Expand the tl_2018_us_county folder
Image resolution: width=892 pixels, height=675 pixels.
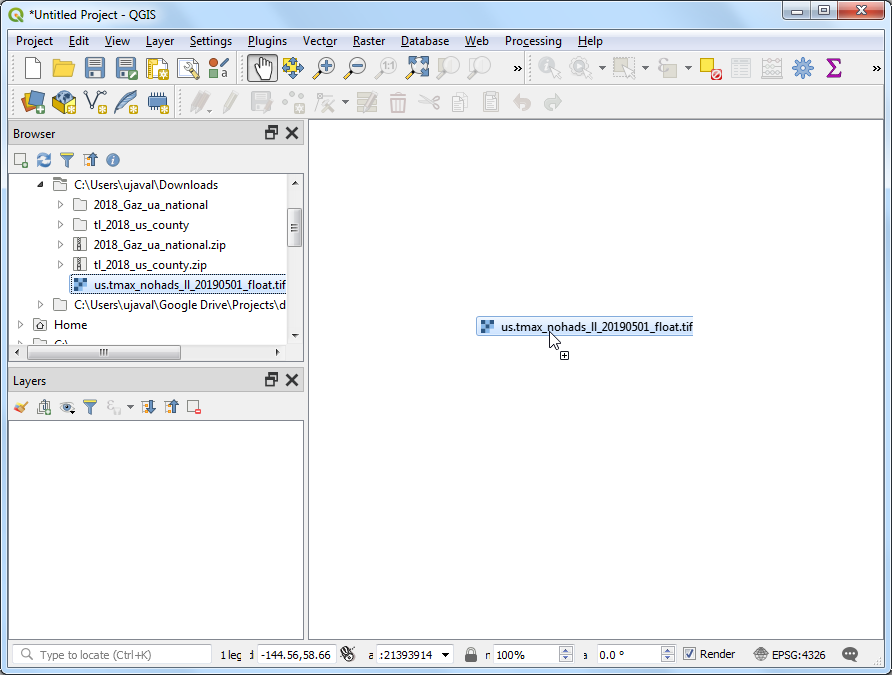[x=60, y=225]
